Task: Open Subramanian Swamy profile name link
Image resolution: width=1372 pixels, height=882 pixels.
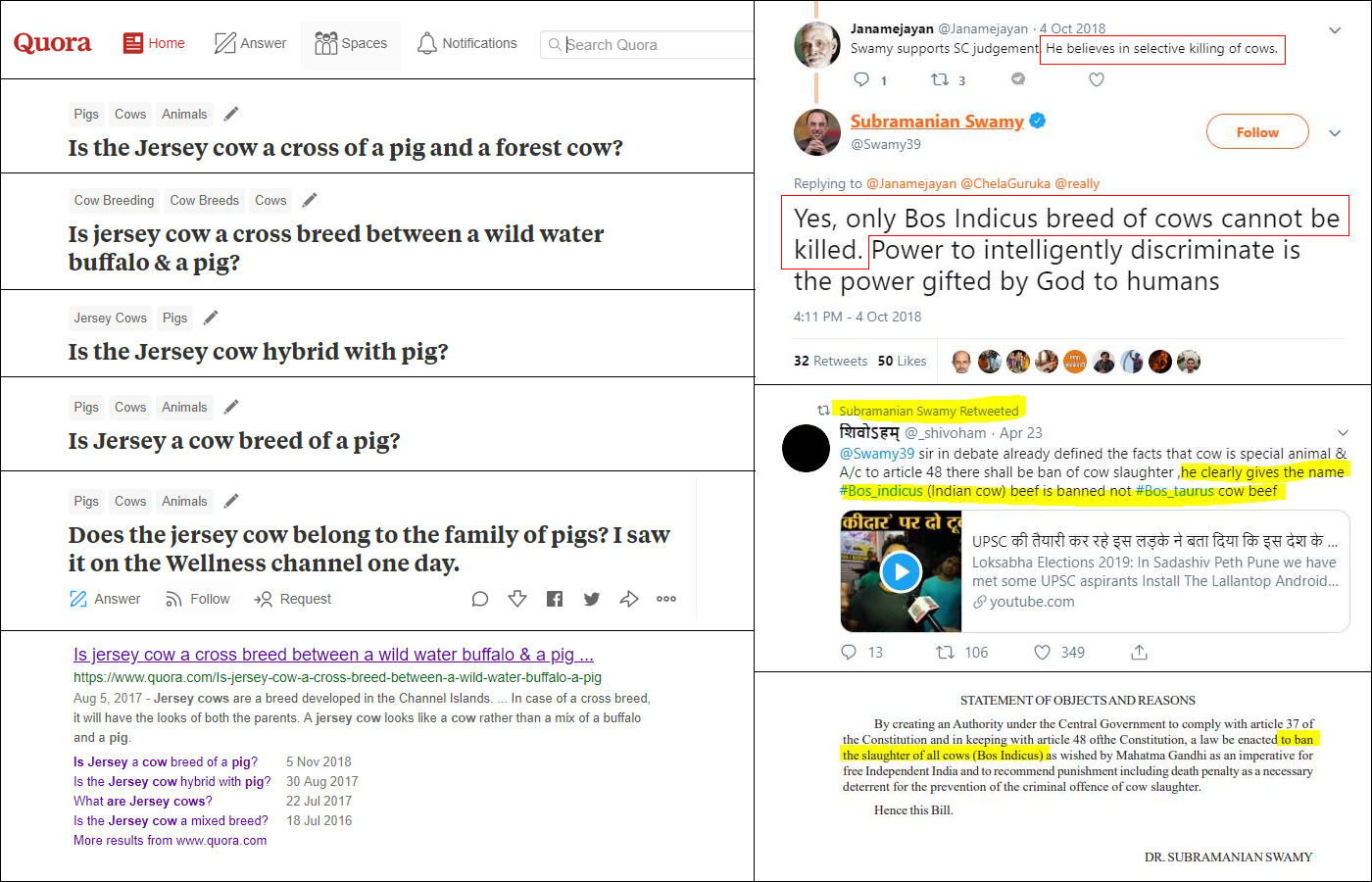Action: click(937, 122)
